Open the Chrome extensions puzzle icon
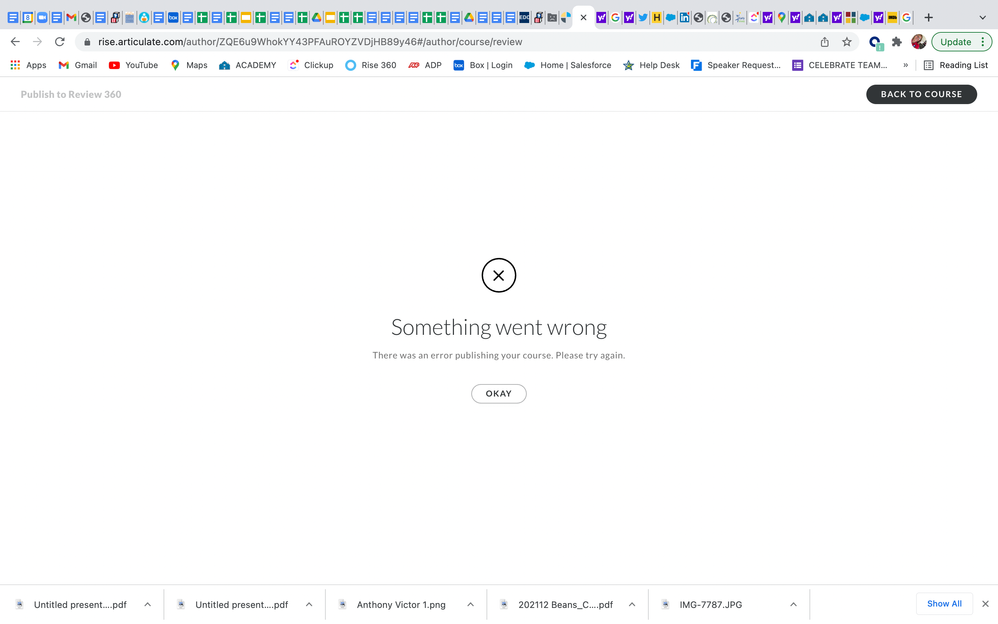Image resolution: width=998 pixels, height=624 pixels. pos(897,42)
